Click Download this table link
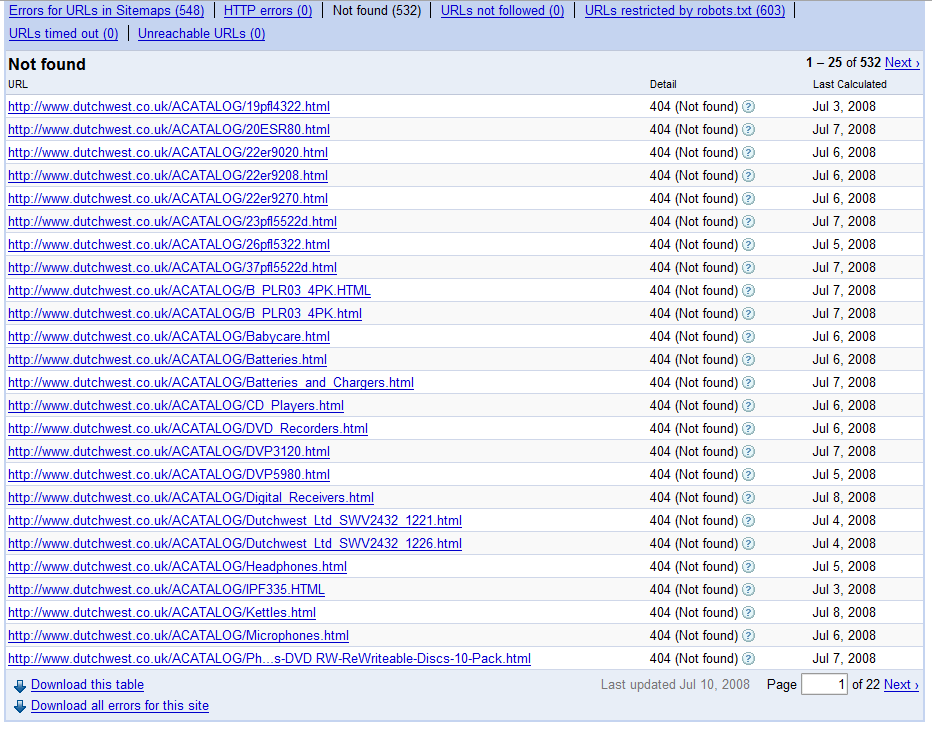 pos(87,685)
